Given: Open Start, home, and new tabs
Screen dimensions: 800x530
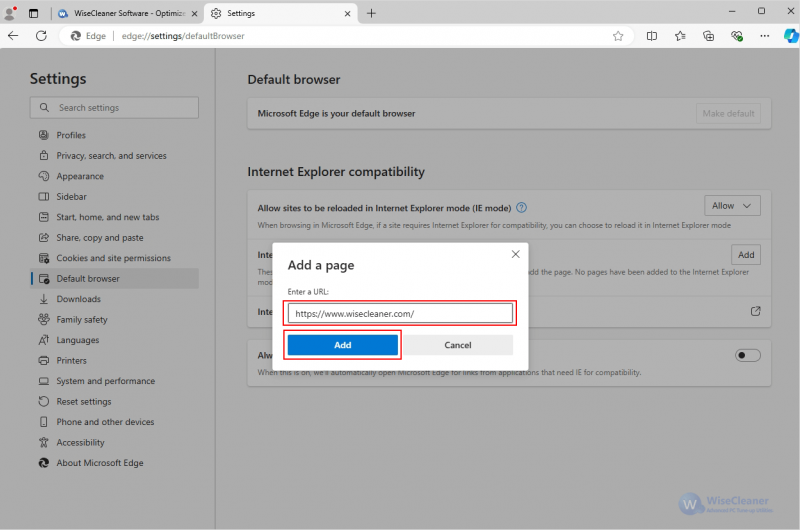Looking at the screenshot, I should coord(114,217).
